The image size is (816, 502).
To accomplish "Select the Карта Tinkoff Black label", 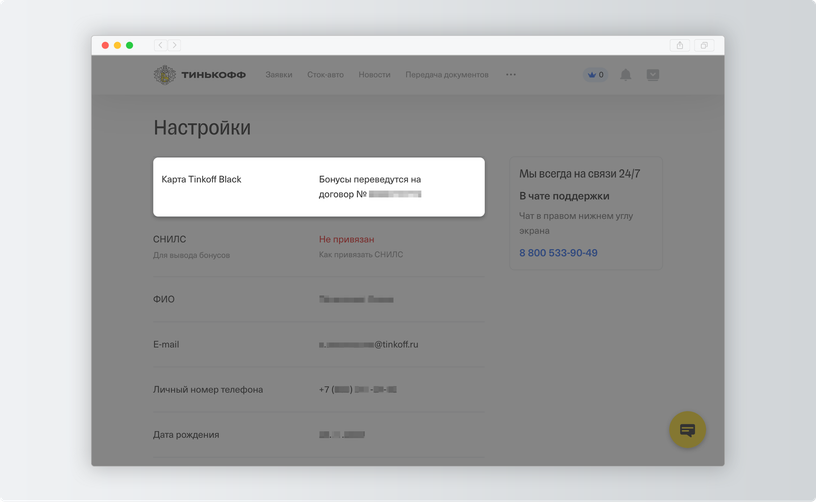I will pos(201,179).
